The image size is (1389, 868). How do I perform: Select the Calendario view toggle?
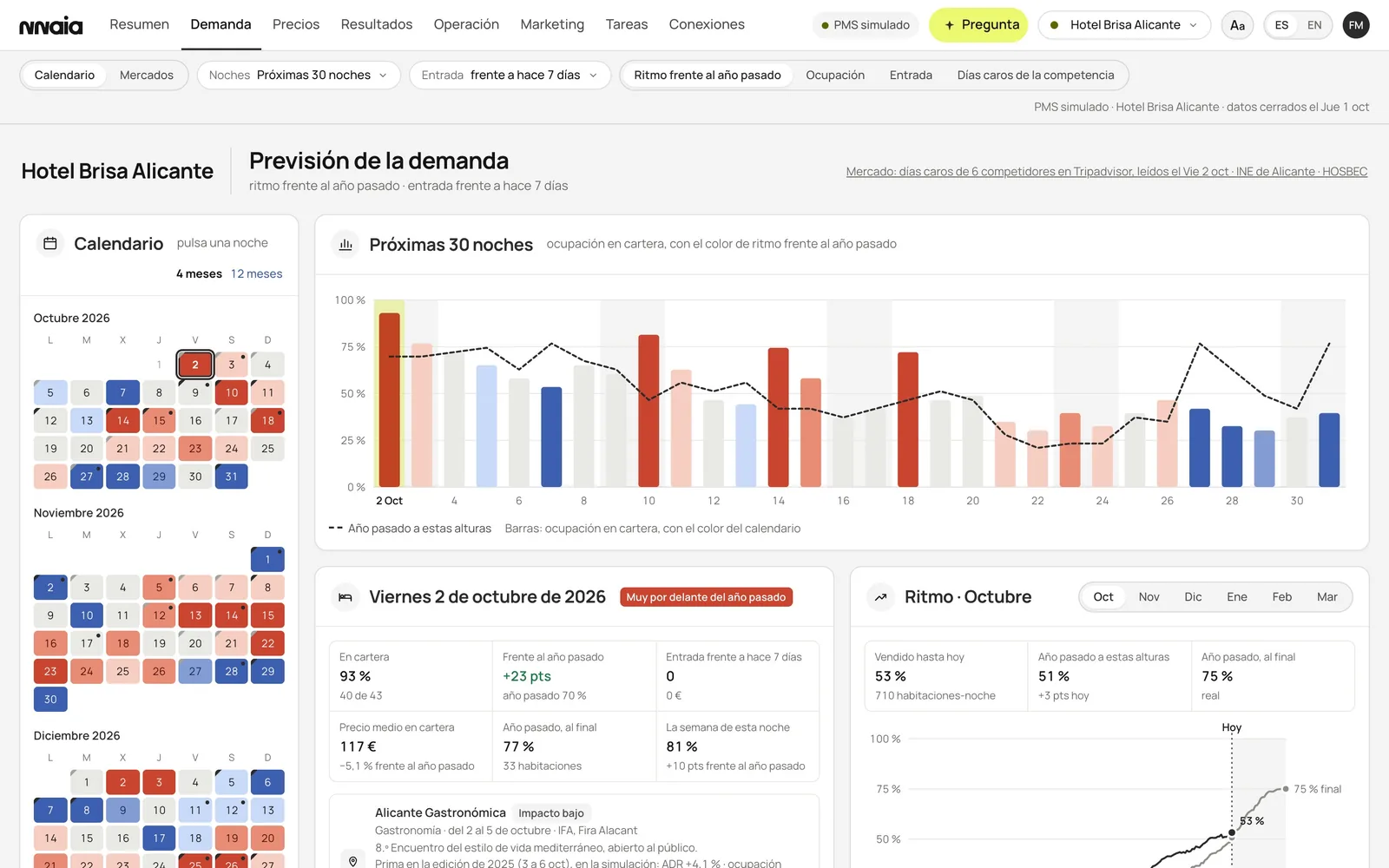(64, 76)
